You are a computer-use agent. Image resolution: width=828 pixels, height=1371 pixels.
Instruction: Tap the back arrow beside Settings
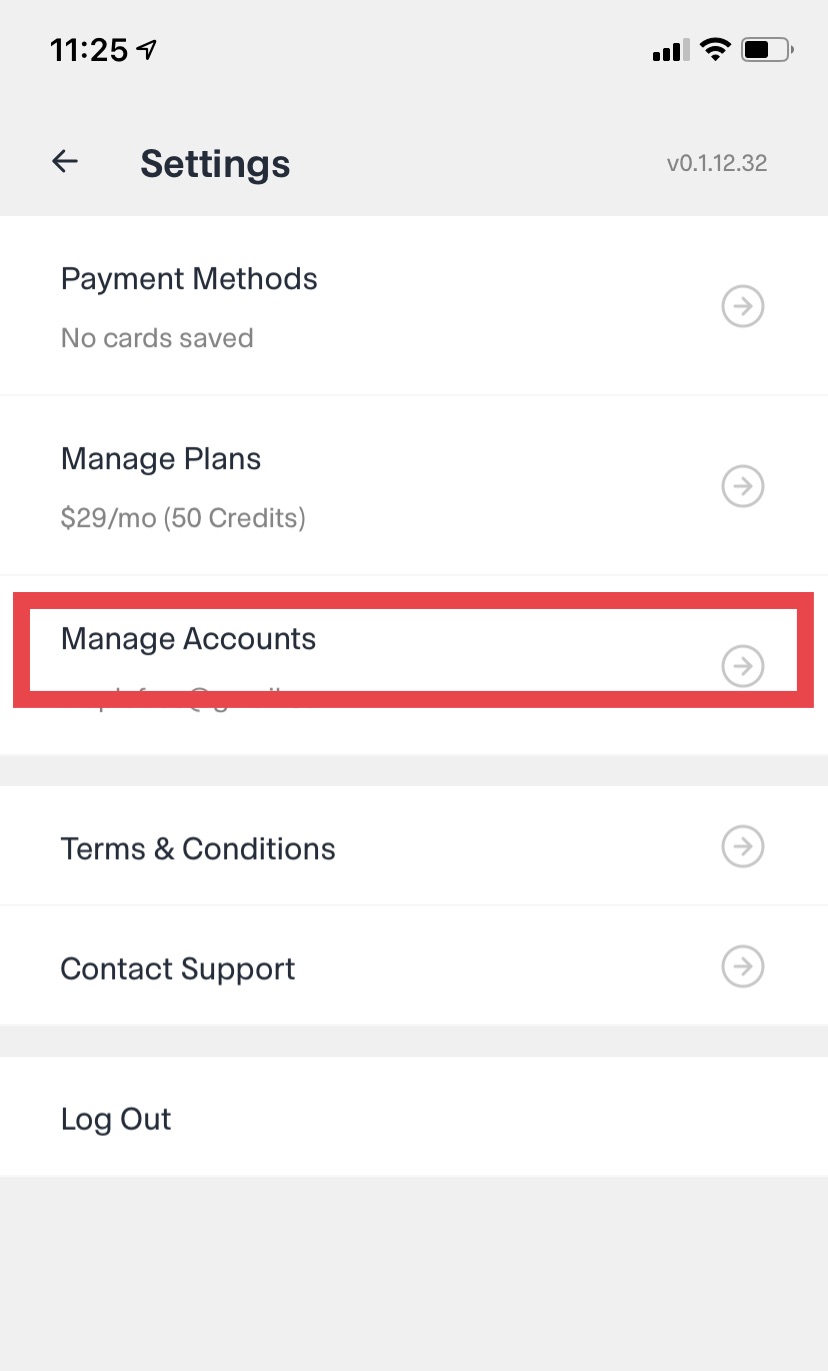tap(65, 161)
